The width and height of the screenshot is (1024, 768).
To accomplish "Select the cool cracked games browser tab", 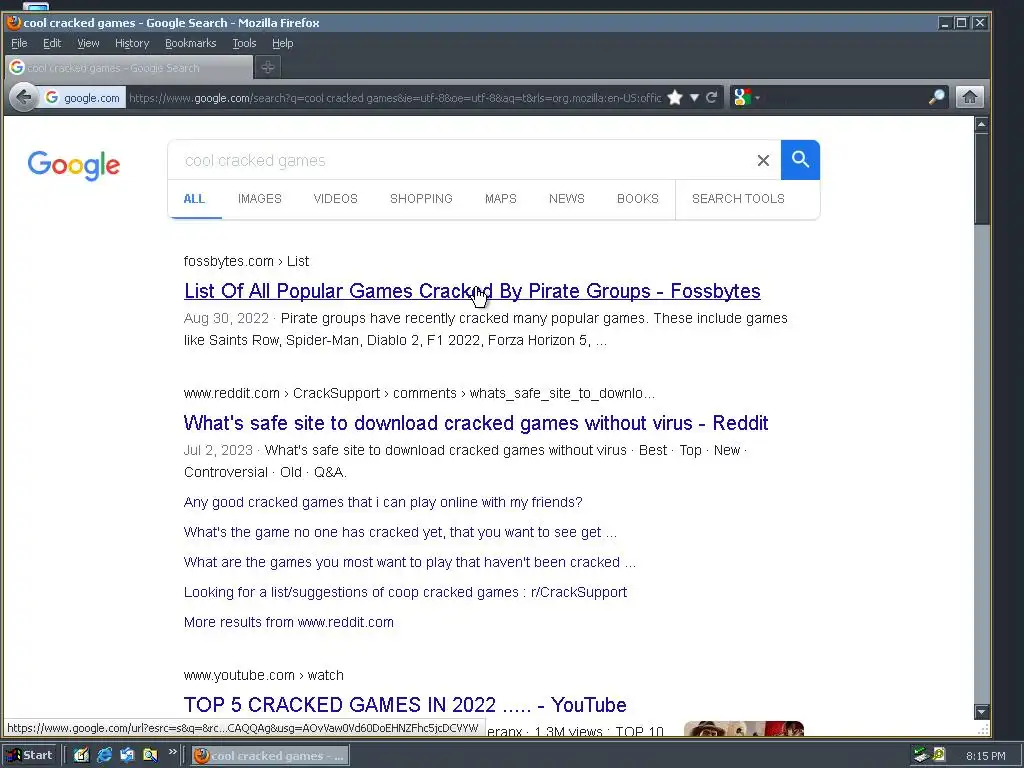I will pyautogui.click(x=129, y=67).
